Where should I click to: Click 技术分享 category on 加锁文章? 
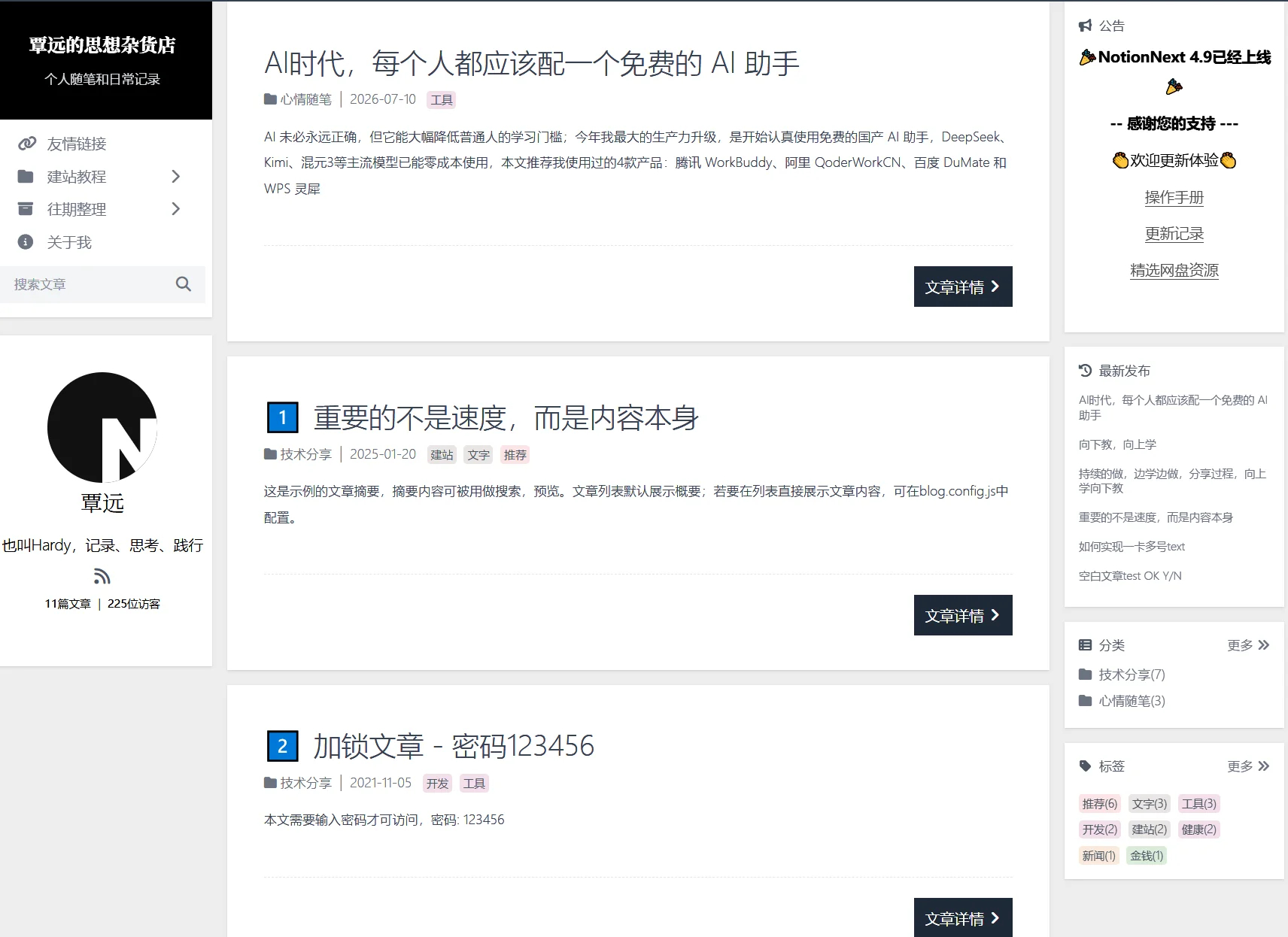coord(298,783)
